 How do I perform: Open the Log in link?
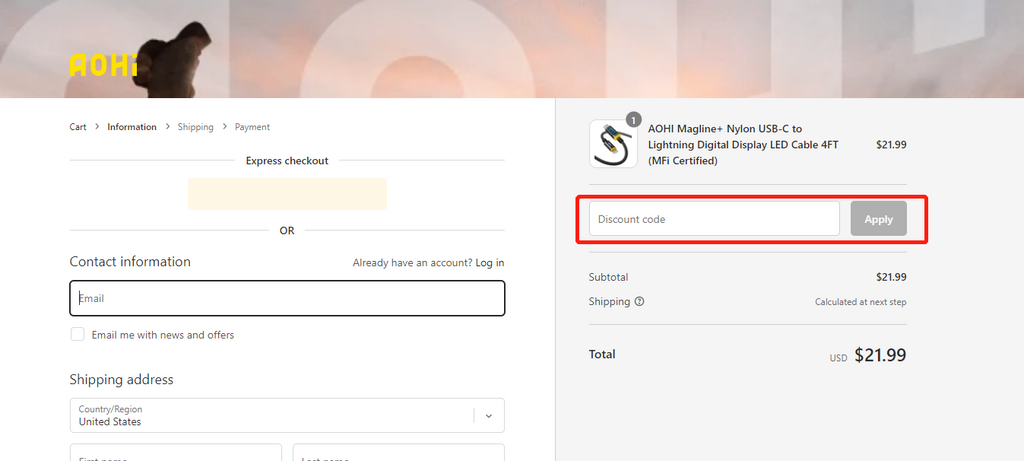coord(490,263)
